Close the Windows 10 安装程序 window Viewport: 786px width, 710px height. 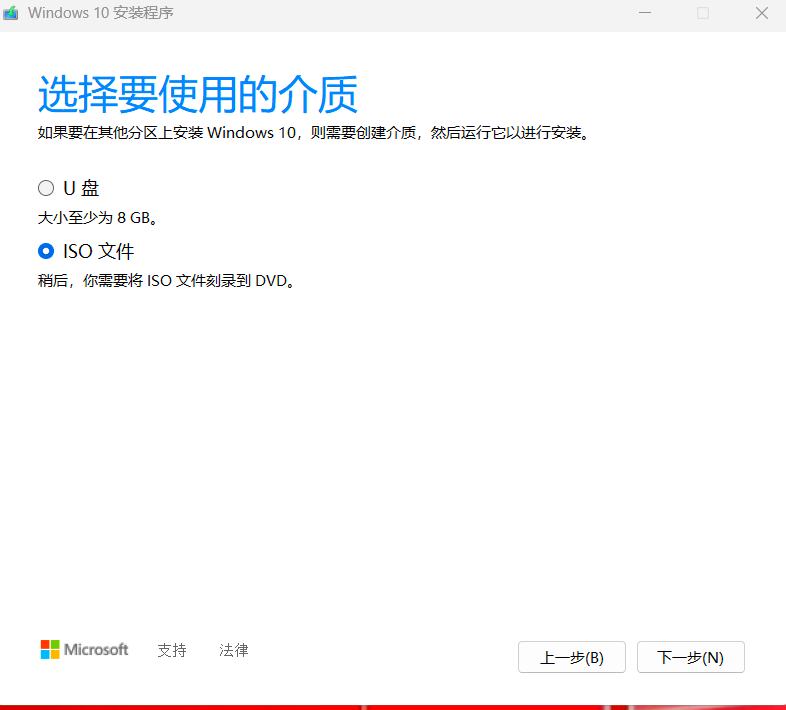[762, 13]
